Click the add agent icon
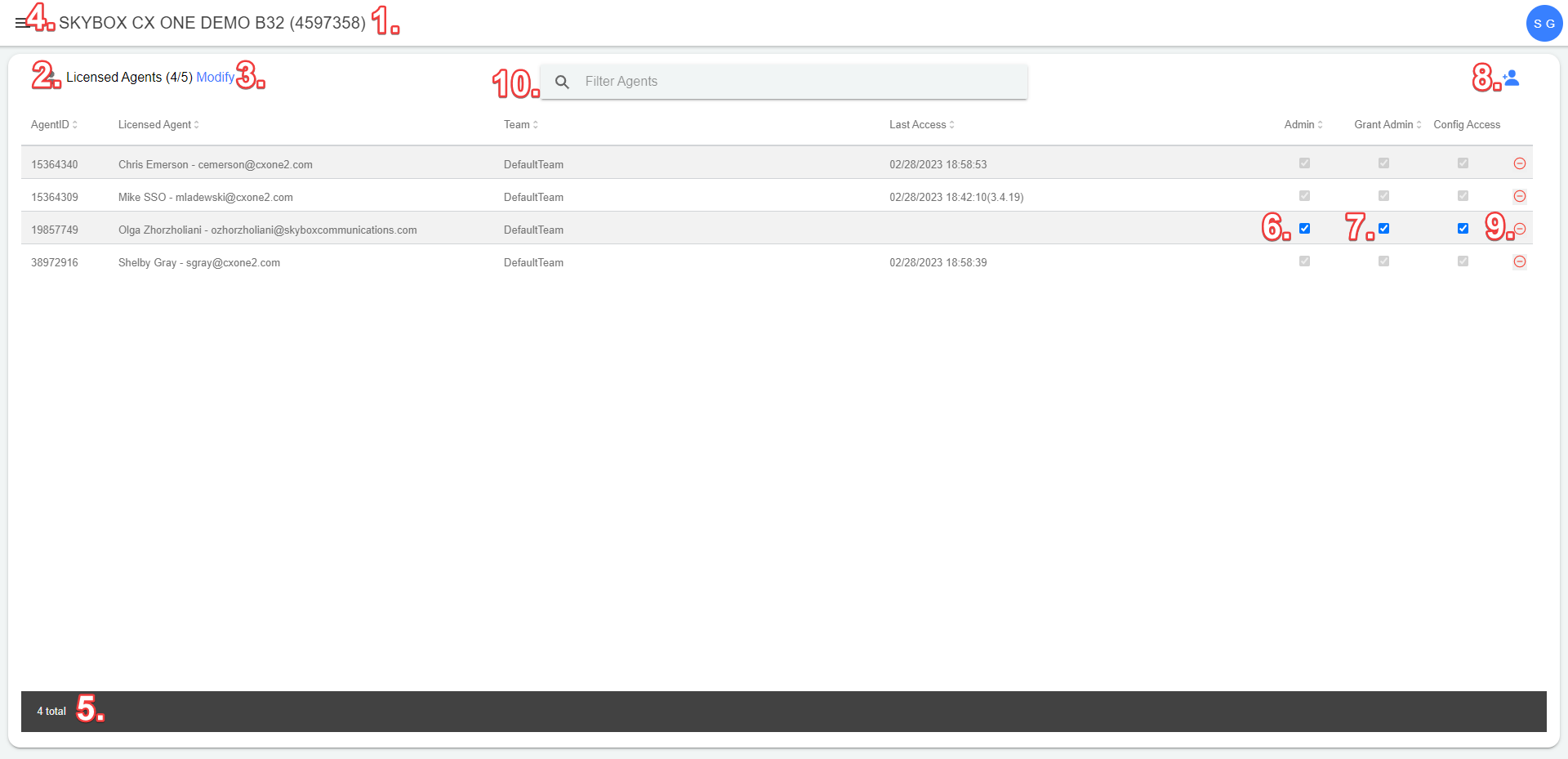Image resolution: width=1568 pixels, height=759 pixels. tap(1511, 78)
